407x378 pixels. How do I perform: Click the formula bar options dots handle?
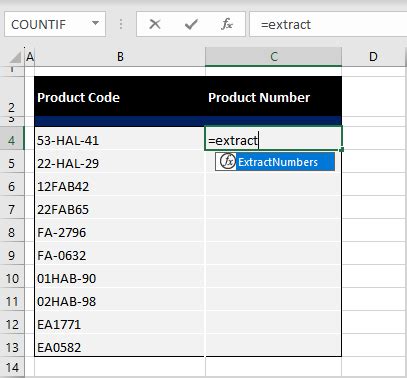[121, 24]
